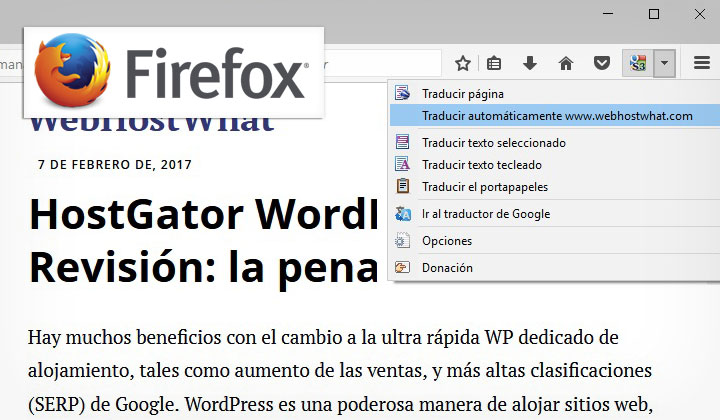Choose Traducir automáticamente www.webhostwhat.com
Image resolution: width=720 pixels, height=420 pixels.
pyautogui.click(x=555, y=116)
